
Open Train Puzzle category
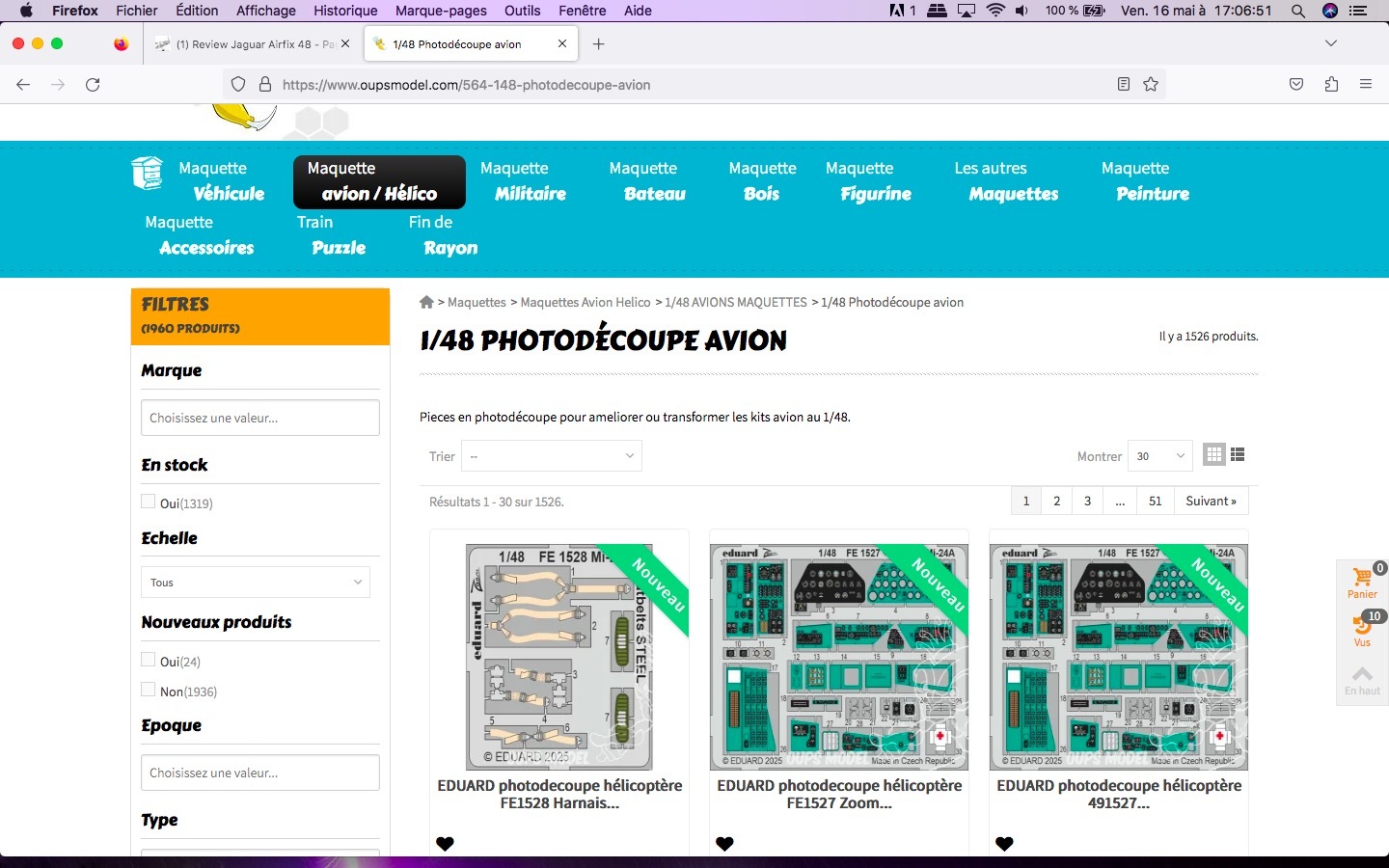(331, 235)
